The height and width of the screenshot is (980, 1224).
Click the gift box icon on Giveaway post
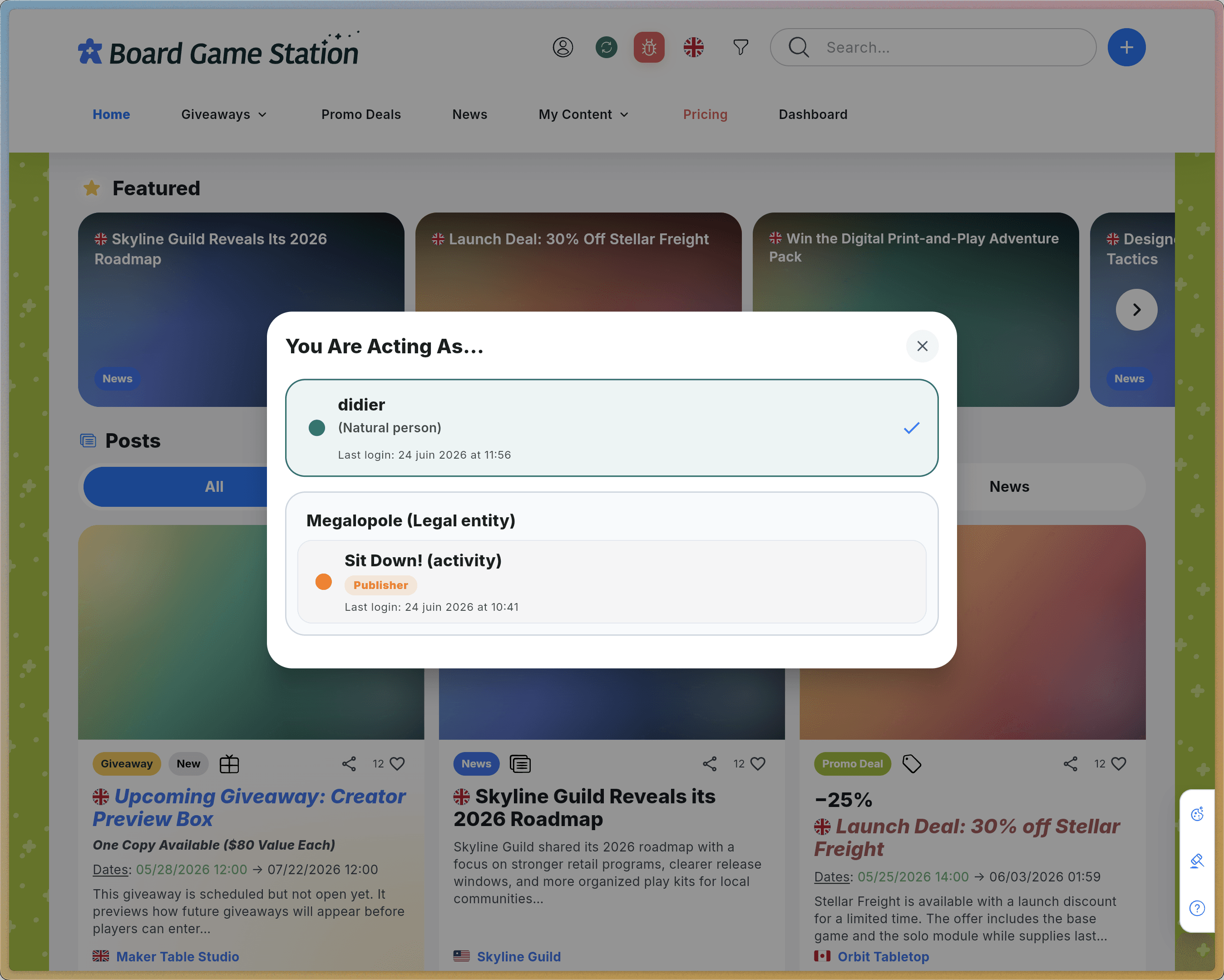pyautogui.click(x=229, y=764)
